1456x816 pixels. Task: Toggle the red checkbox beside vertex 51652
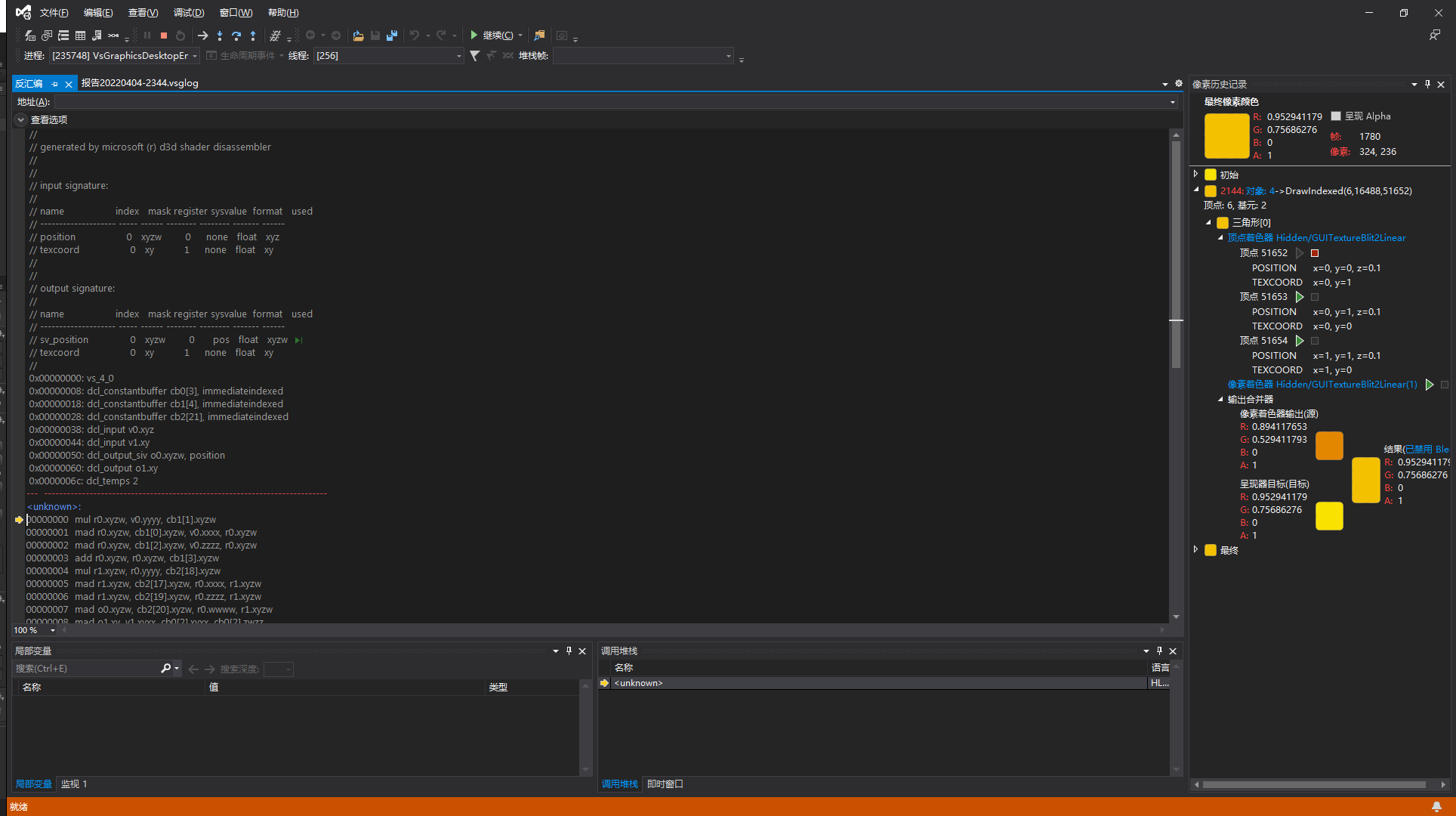1315,253
